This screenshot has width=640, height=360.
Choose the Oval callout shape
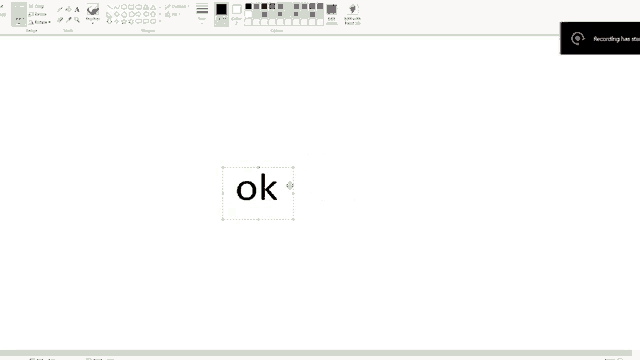pyautogui.click(x=146, y=22)
